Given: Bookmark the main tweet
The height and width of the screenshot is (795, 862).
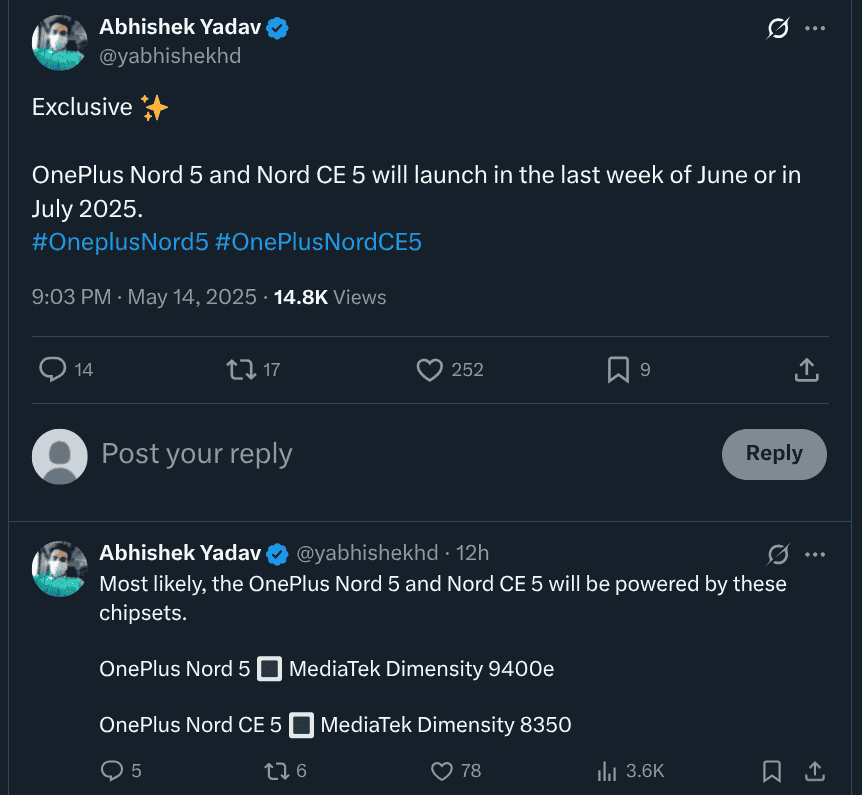Looking at the screenshot, I should [617, 370].
